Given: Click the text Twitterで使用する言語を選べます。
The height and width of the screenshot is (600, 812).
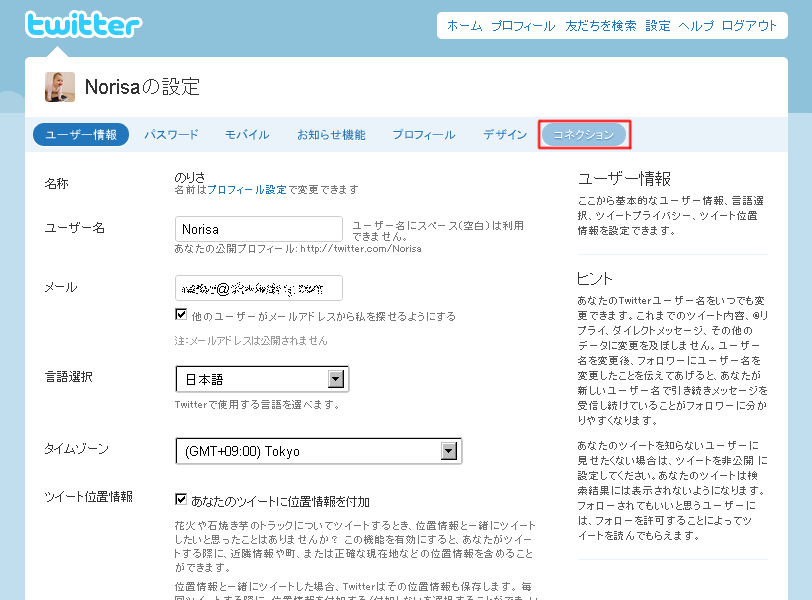Looking at the screenshot, I should point(257,404).
